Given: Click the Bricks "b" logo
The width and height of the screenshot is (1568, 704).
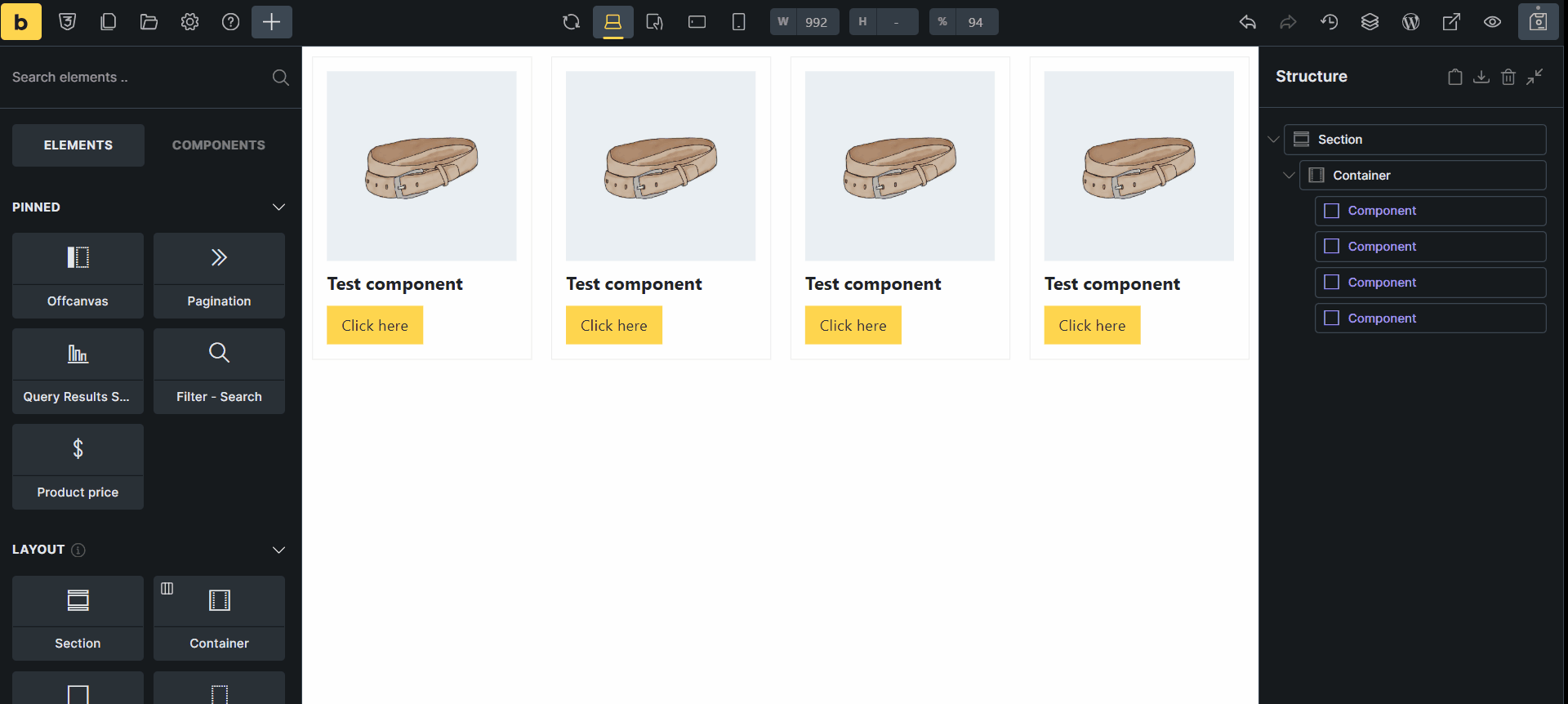Looking at the screenshot, I should (x=21, y=22).
